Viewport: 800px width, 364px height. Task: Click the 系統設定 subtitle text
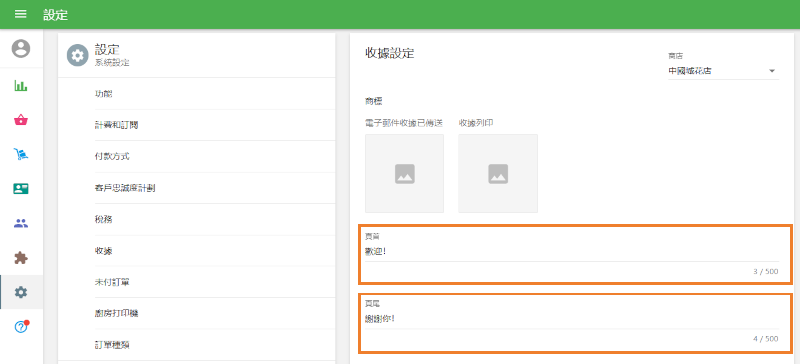(x=112, y=63)
